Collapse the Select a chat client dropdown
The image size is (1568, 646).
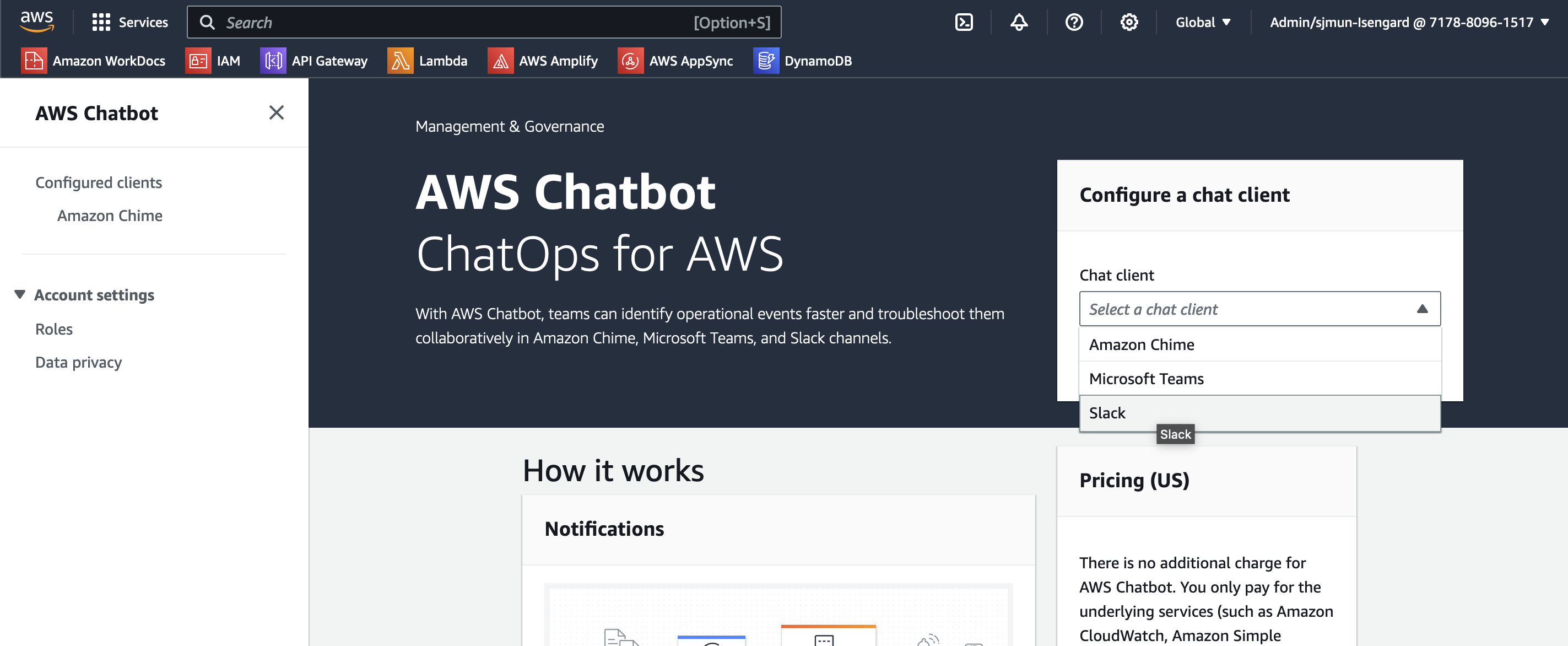[x=1259, y=309]
